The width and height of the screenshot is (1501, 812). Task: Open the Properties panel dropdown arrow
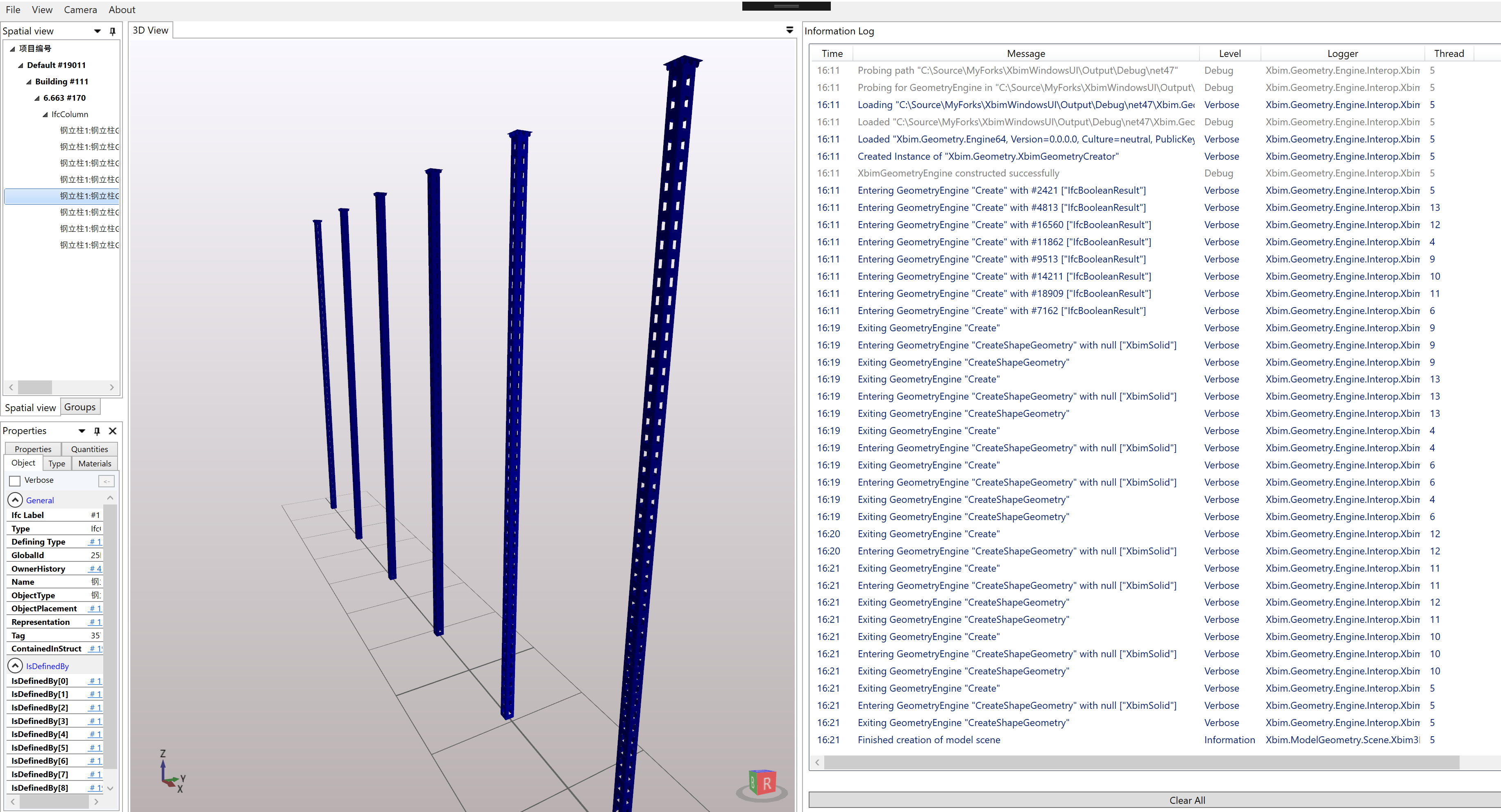82,431
